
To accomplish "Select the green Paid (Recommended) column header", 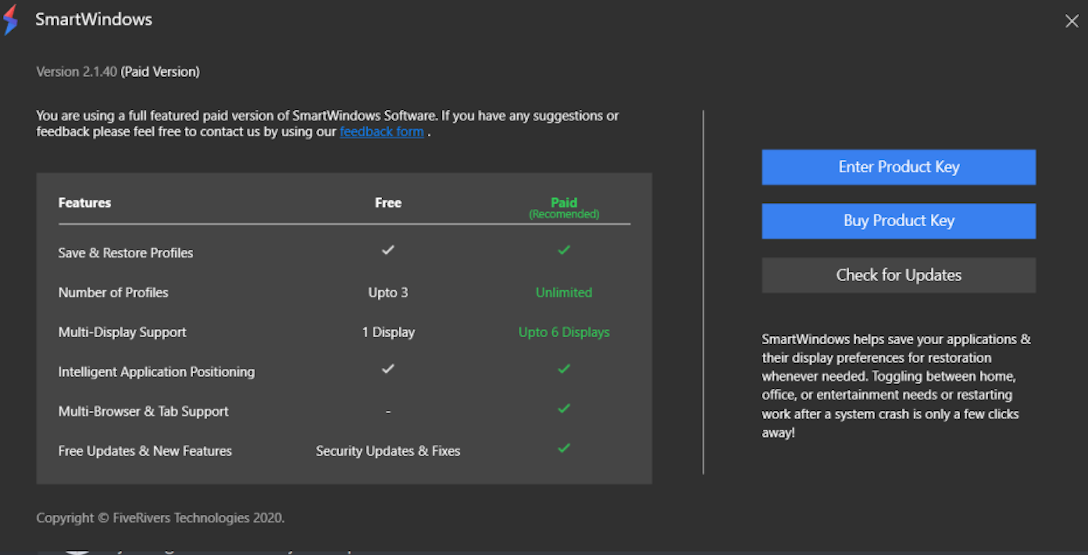I will (564, 206).
